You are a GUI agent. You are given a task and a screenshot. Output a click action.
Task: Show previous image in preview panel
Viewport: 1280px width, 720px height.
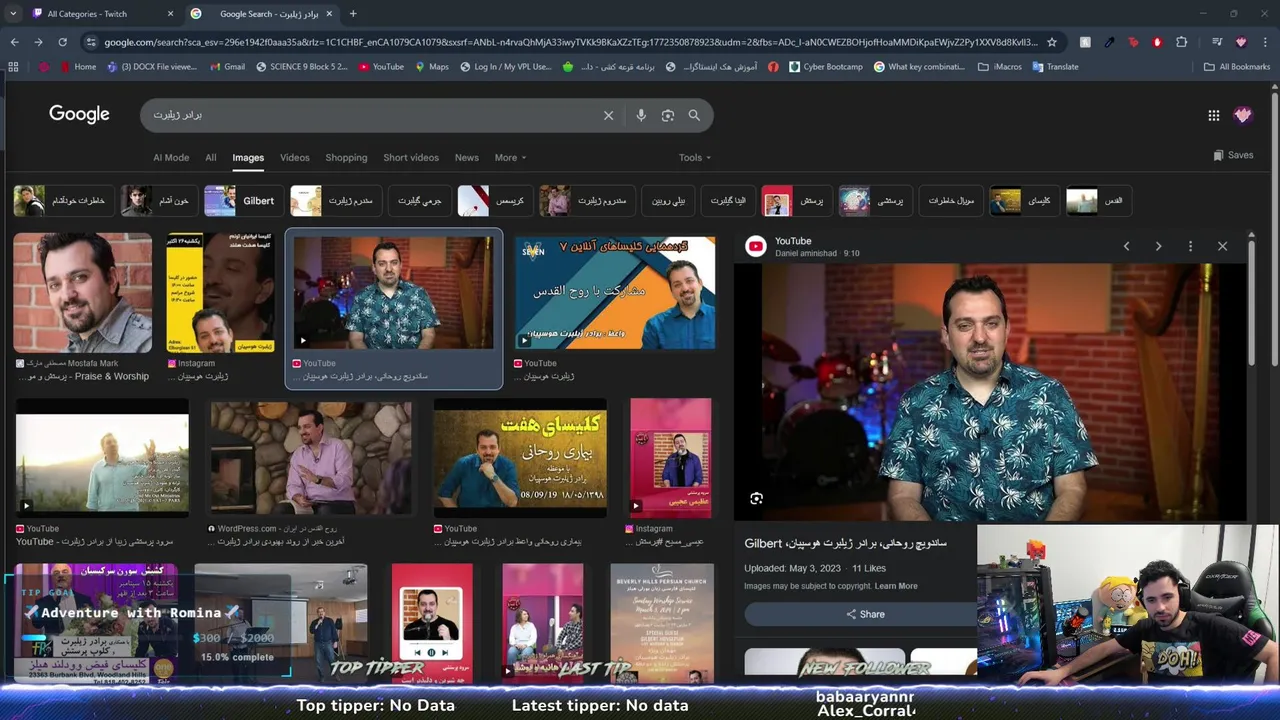pyautogui.click(x=1126, y=246)
